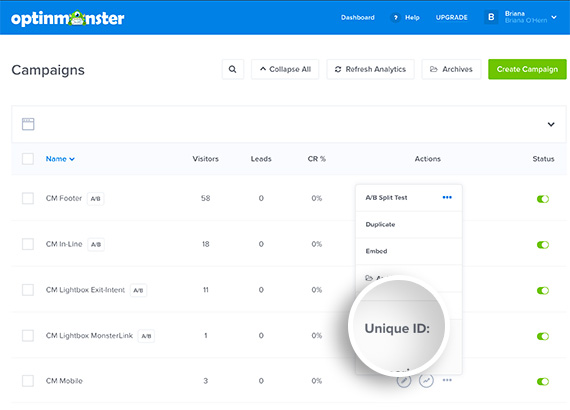Click the Help question mark icon
Viewport: 570px width, 410px height.
(x=396, y=17)
